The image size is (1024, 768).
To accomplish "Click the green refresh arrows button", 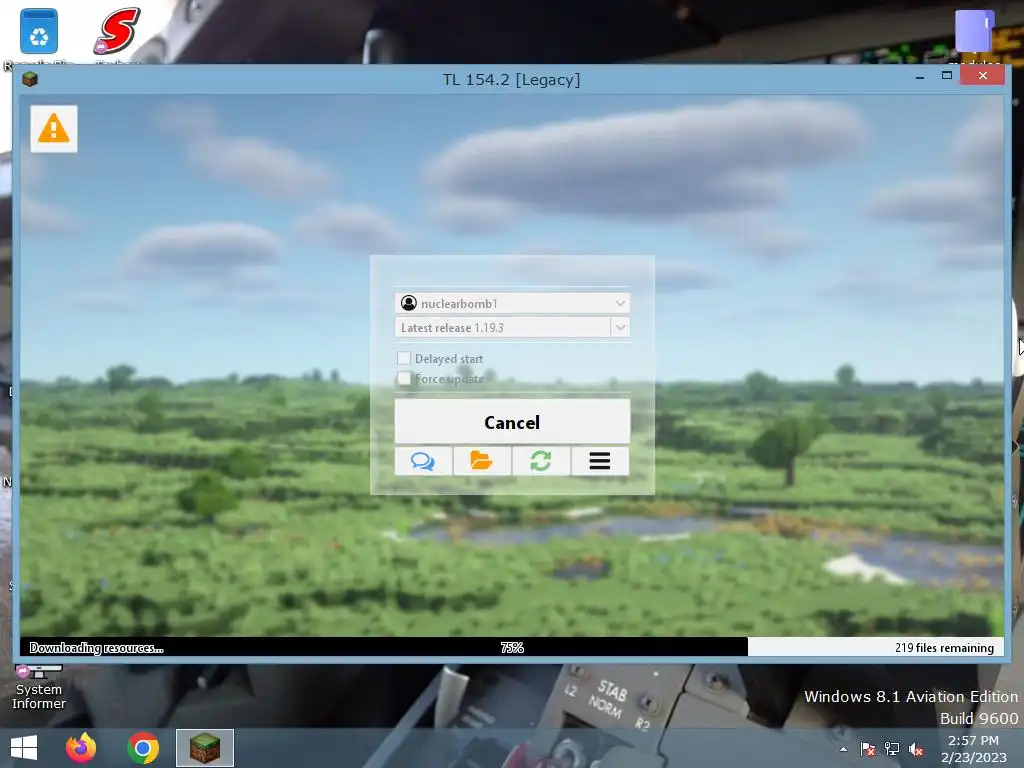I will click(541, 461).
